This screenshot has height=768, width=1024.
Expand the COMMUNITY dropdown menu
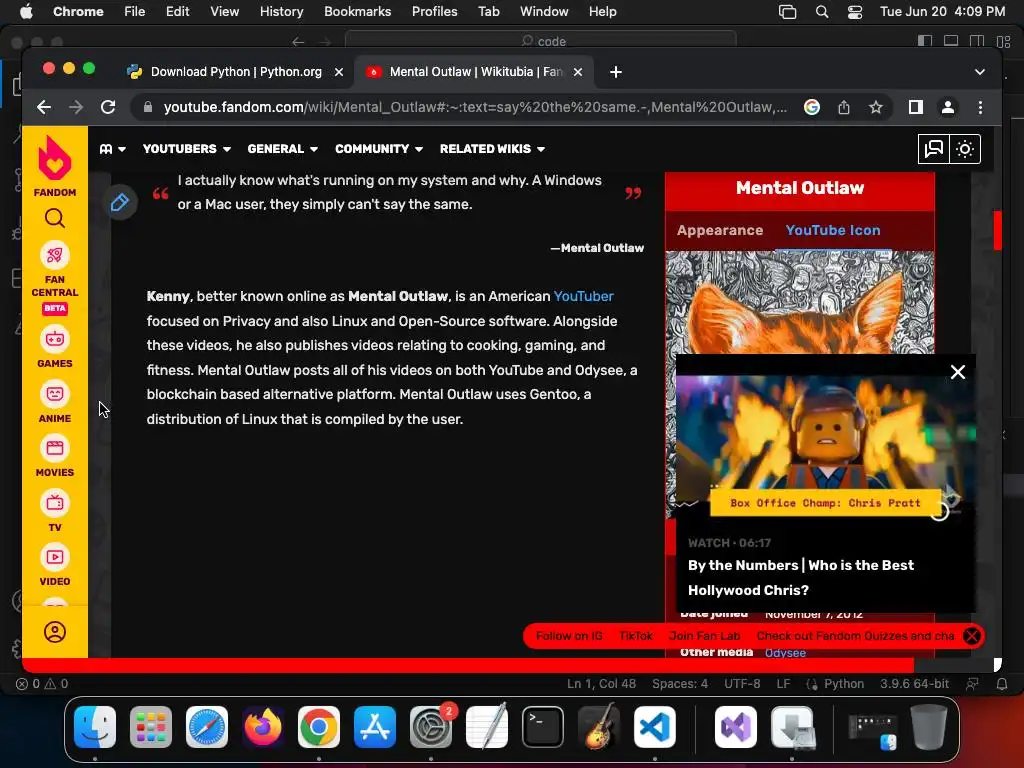point(379,149)
